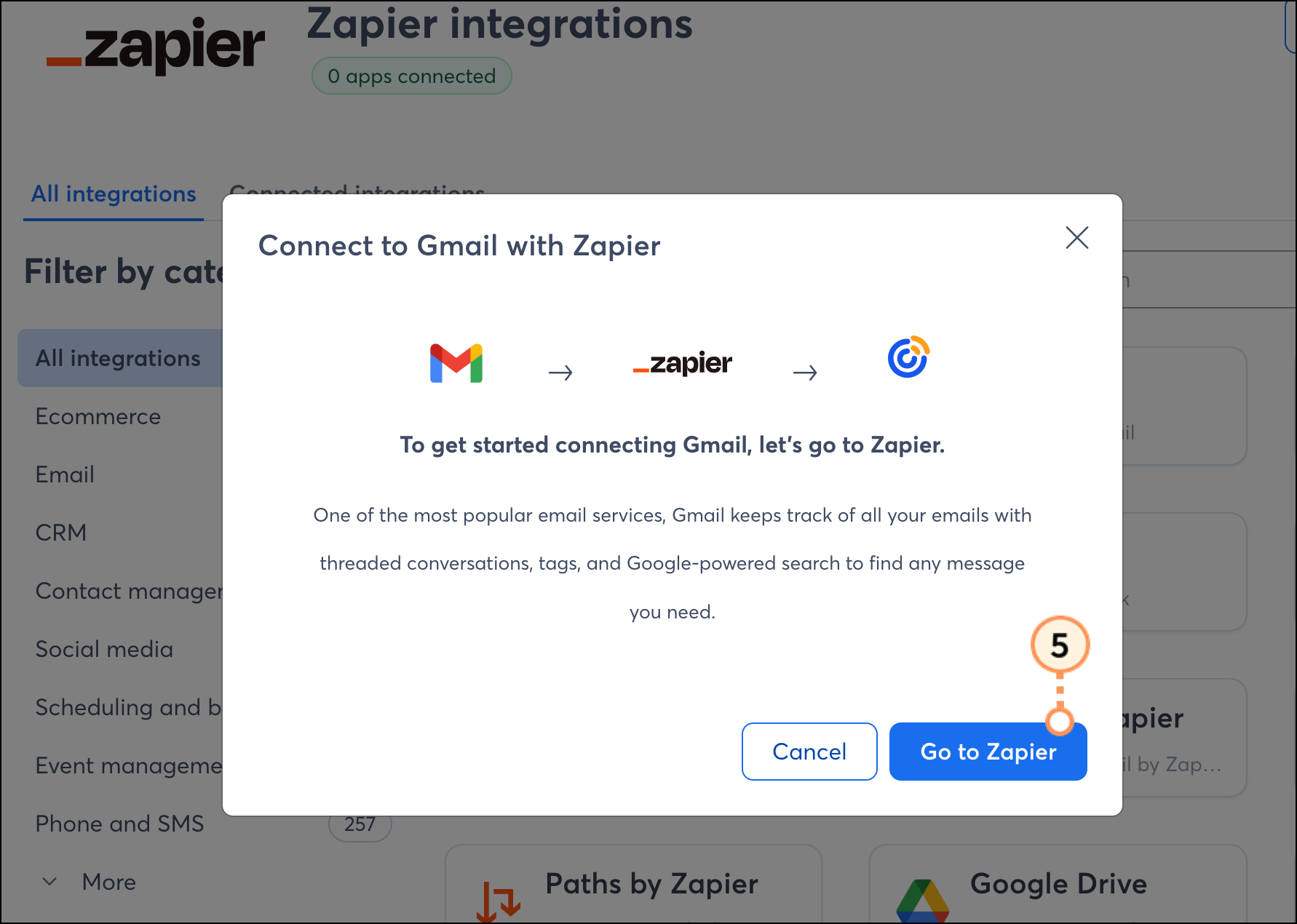
Task: Open the Connected integrations tab
Action: coord(357,191)
